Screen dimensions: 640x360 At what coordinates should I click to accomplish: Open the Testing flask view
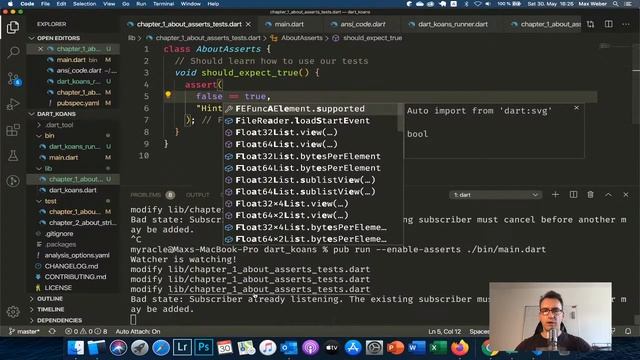pos(13,156)
